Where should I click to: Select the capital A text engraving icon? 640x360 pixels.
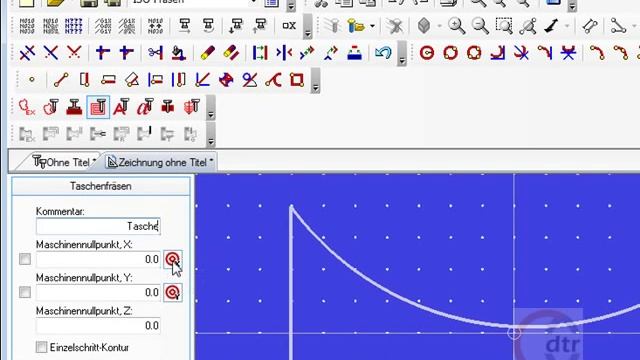[121, 107]
